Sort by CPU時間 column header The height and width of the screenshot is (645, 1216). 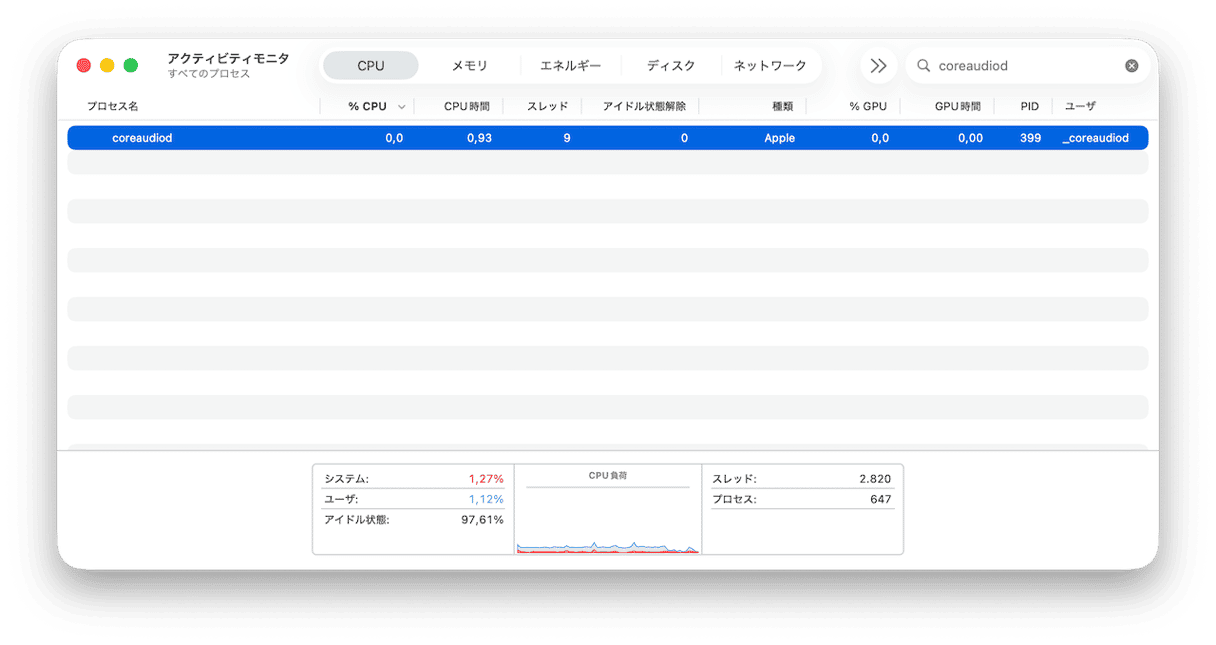[466, 106]
